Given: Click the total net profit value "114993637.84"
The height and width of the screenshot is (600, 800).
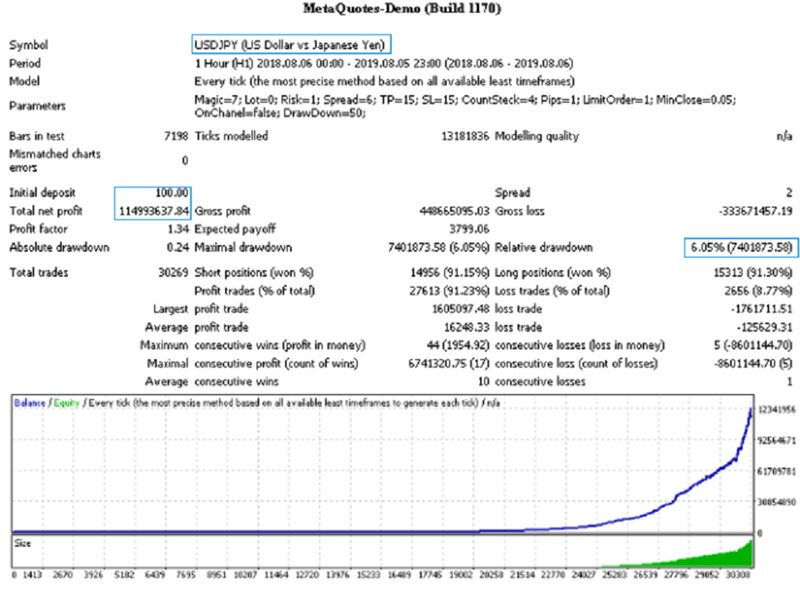Looking at the screenshot, I should tap(154, 211).
